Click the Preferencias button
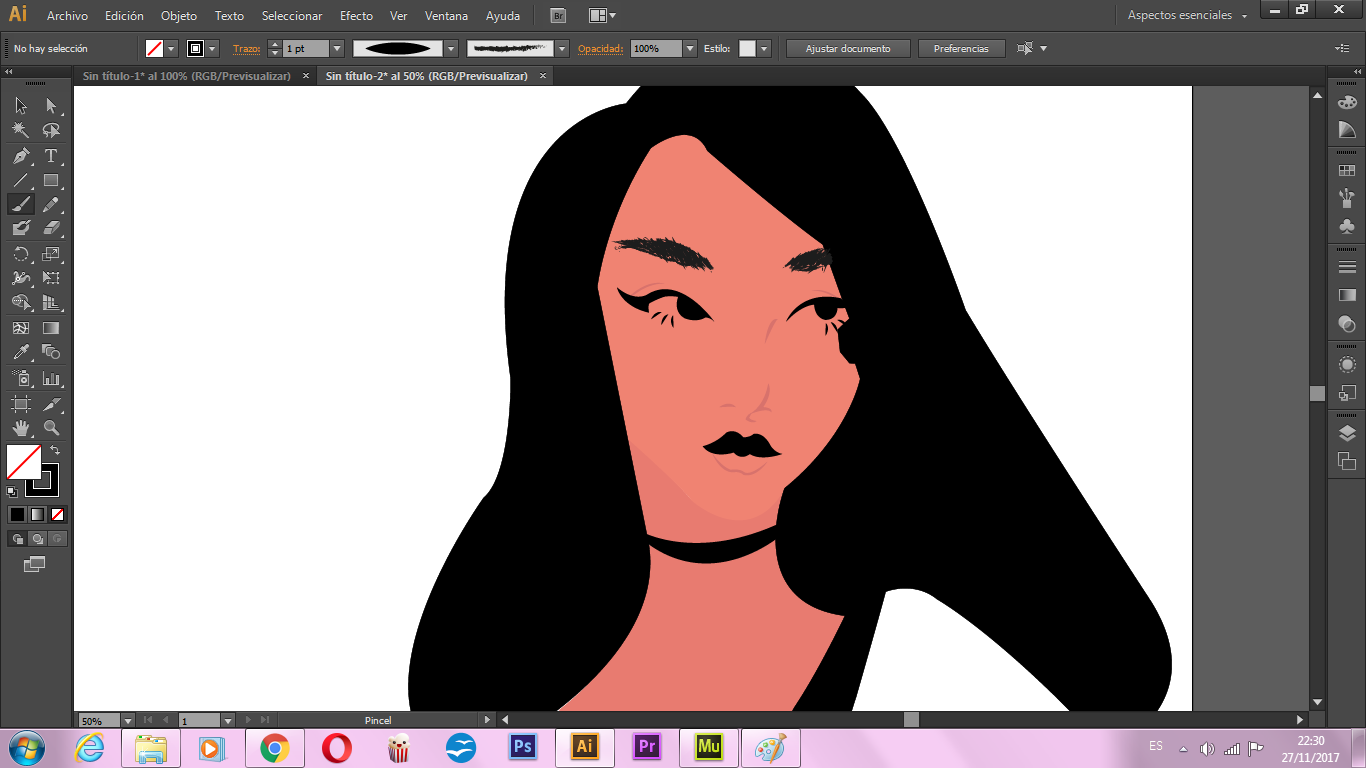1366x768 pixels. pos(961,48)
